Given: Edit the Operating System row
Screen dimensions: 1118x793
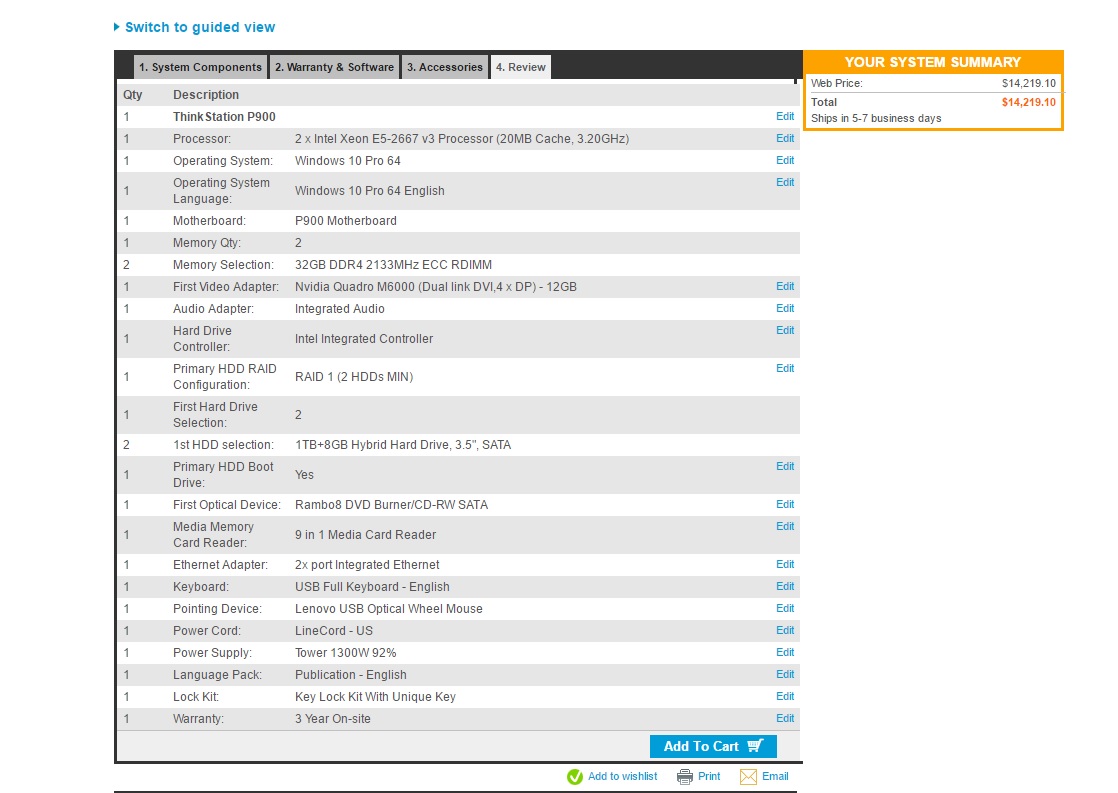Looking at the screenshot, I should [785, 161].
